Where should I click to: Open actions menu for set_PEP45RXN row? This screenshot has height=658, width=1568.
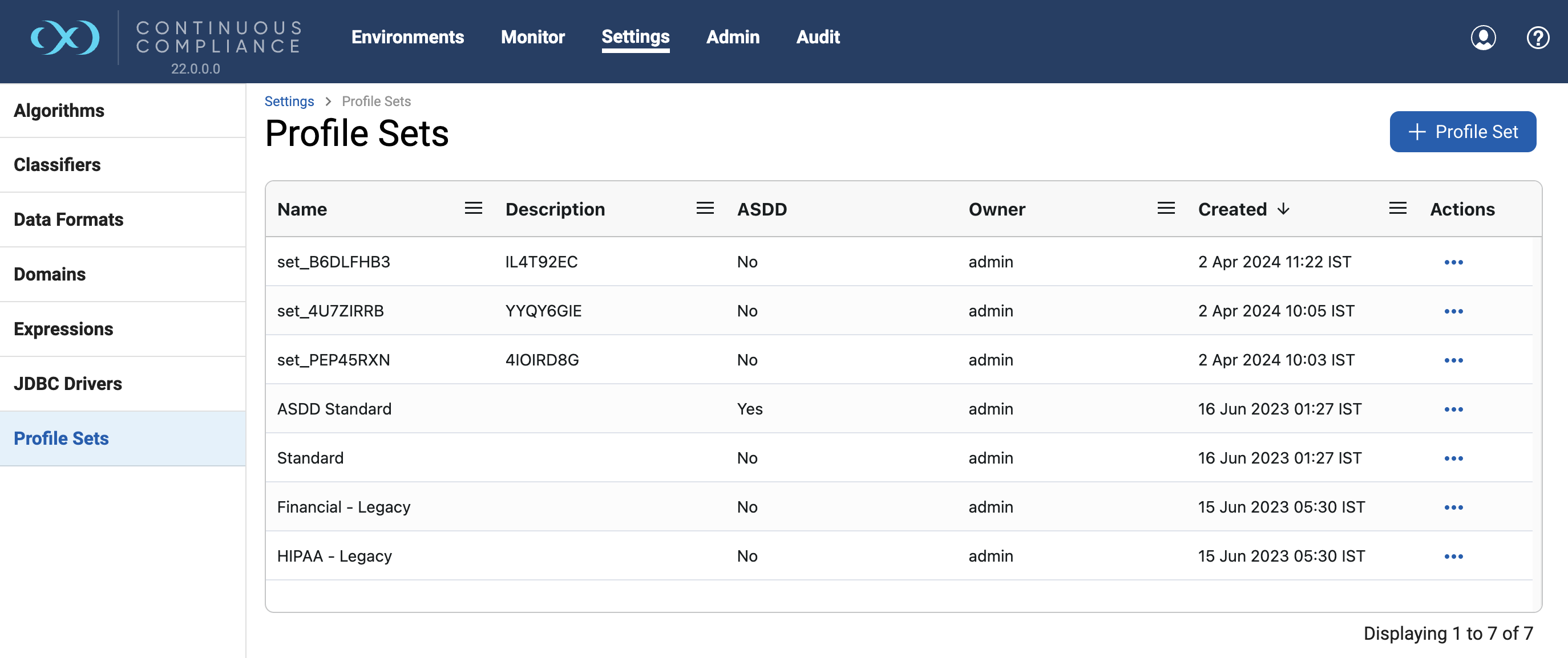pyautogui.click(x=1454, y=359)
